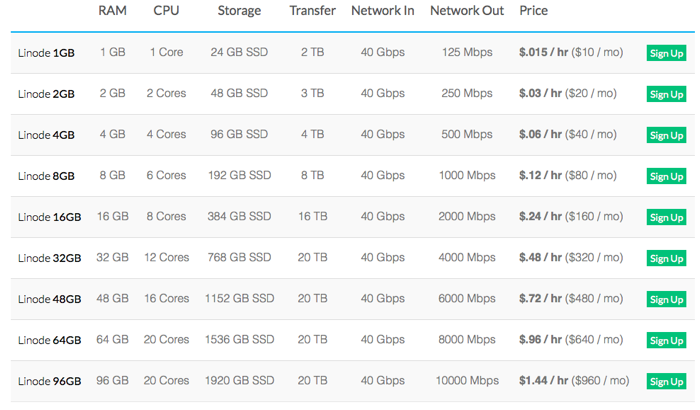
Task: Click the Transfer column header
Action: click(312, 11)
